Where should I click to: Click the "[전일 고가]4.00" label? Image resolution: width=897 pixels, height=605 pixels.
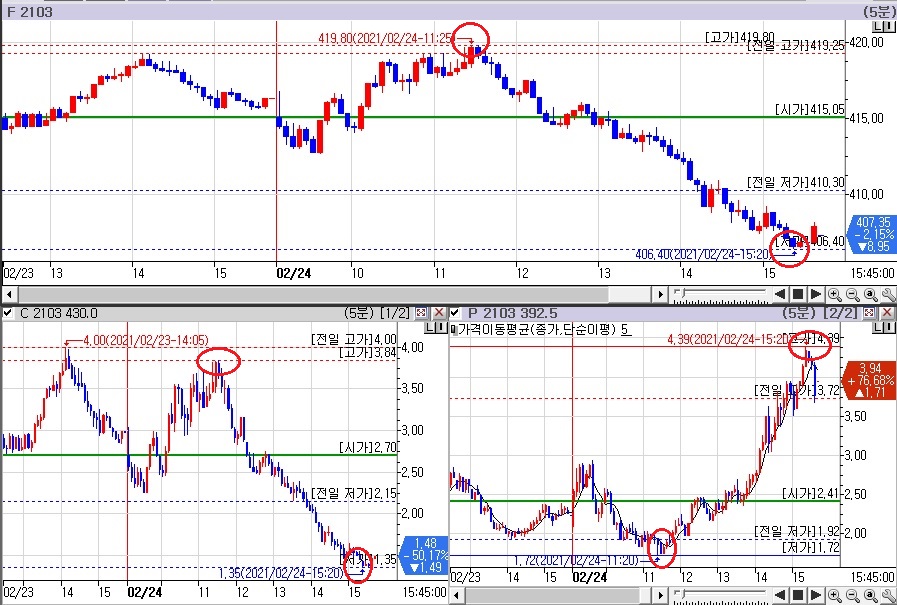(354, 339)
